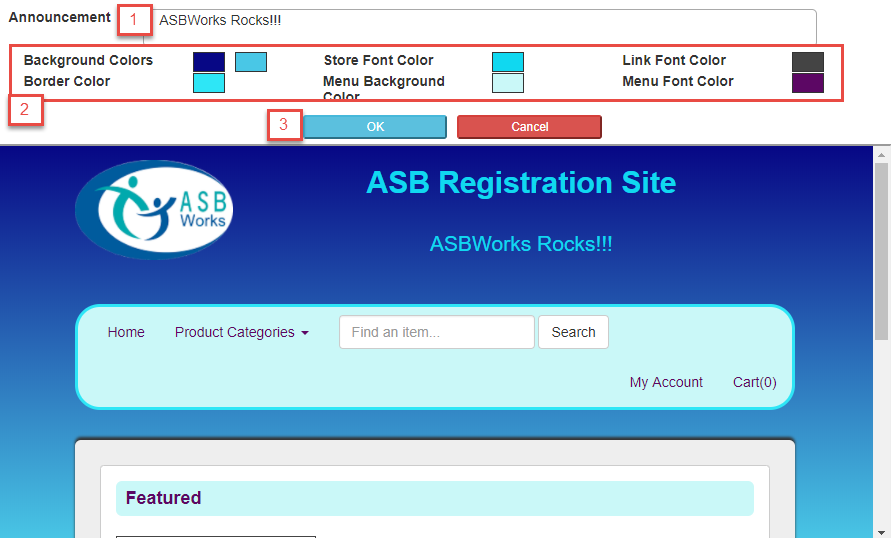Open the Menu Font Color swatch
The height and width of the screenshot is (538, 891).
(x=807, y=83)
